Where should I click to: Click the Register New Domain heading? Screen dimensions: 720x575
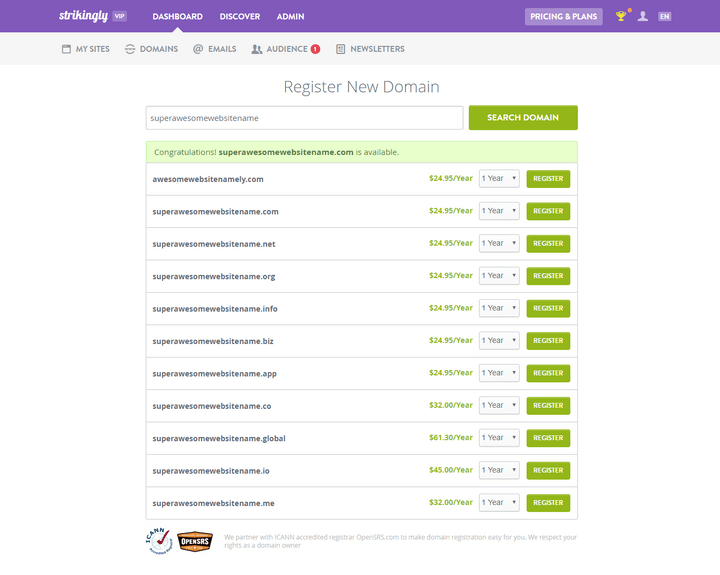(x=361, y=87)
